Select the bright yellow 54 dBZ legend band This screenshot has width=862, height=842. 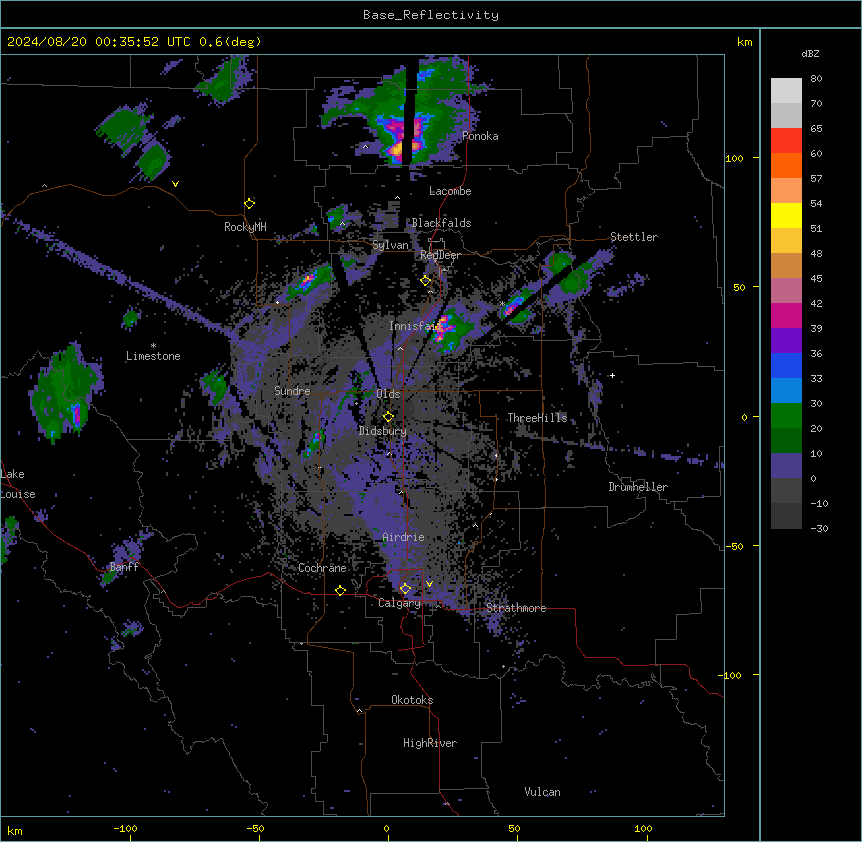(786, 215)
